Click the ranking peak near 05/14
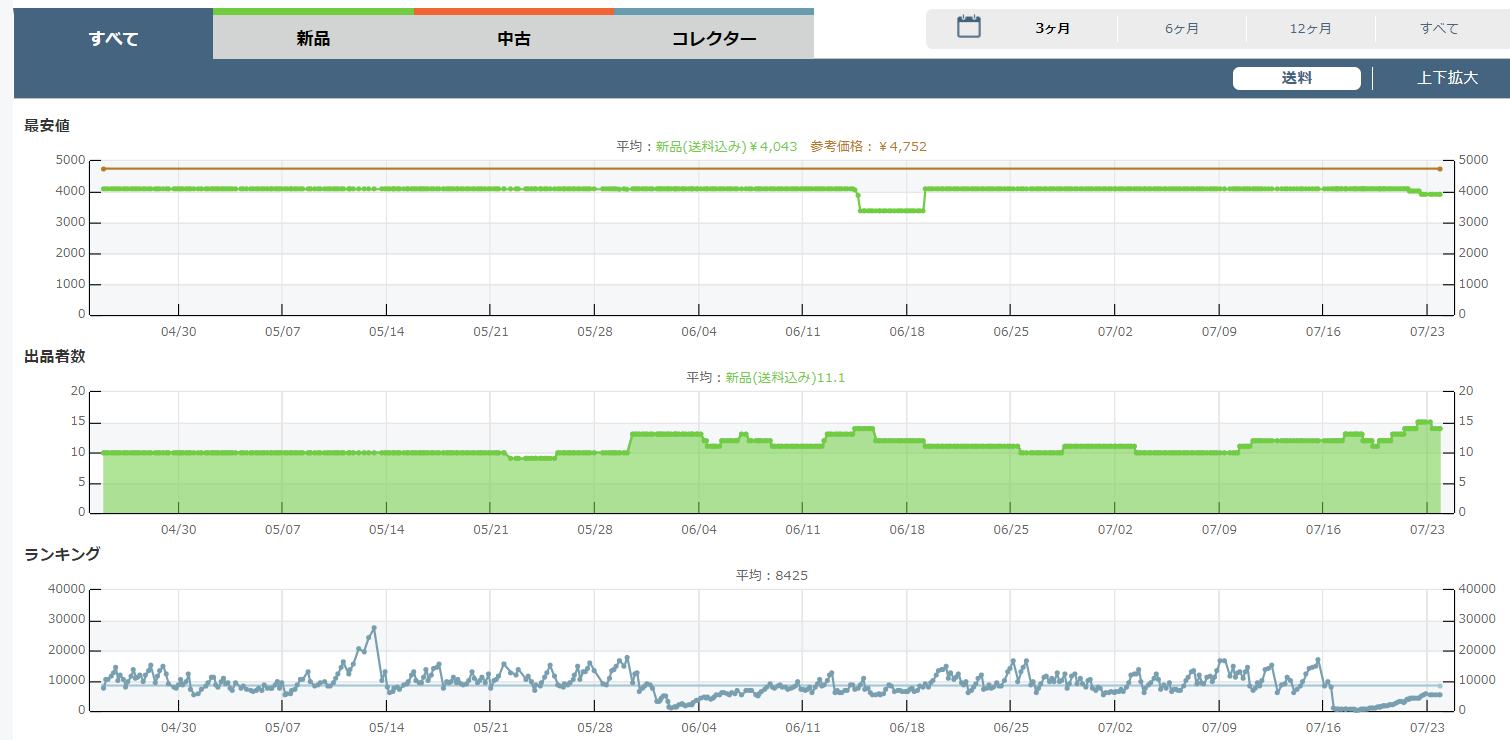The width and height of the screenshot is (1510, 740). (x=374, y=628)
